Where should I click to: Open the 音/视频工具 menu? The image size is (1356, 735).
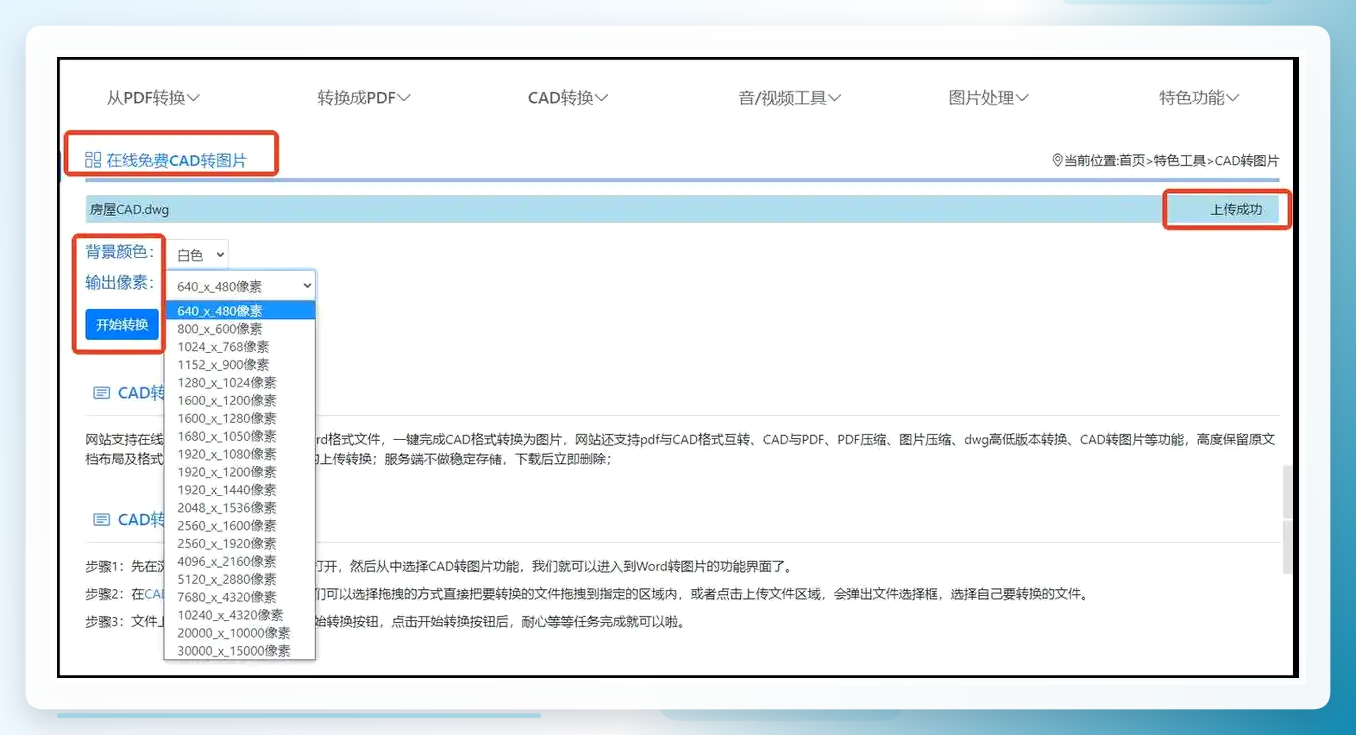pyautogui.click(x=789, y=98)
